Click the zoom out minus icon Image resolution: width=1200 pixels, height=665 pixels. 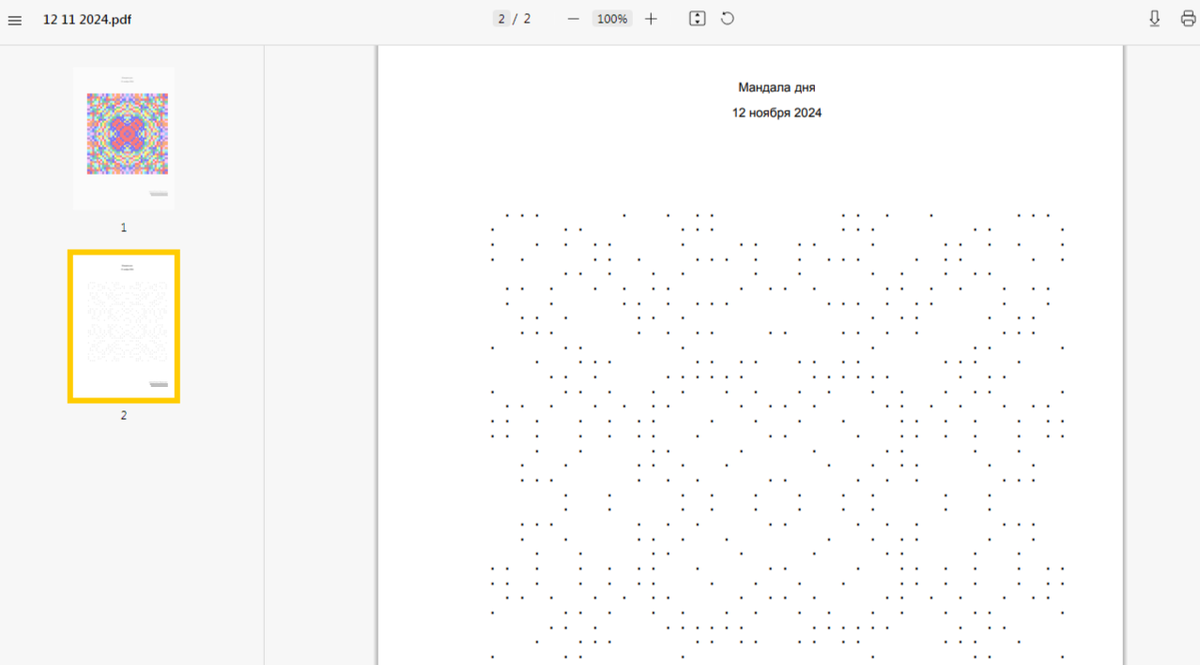point(573,19)
